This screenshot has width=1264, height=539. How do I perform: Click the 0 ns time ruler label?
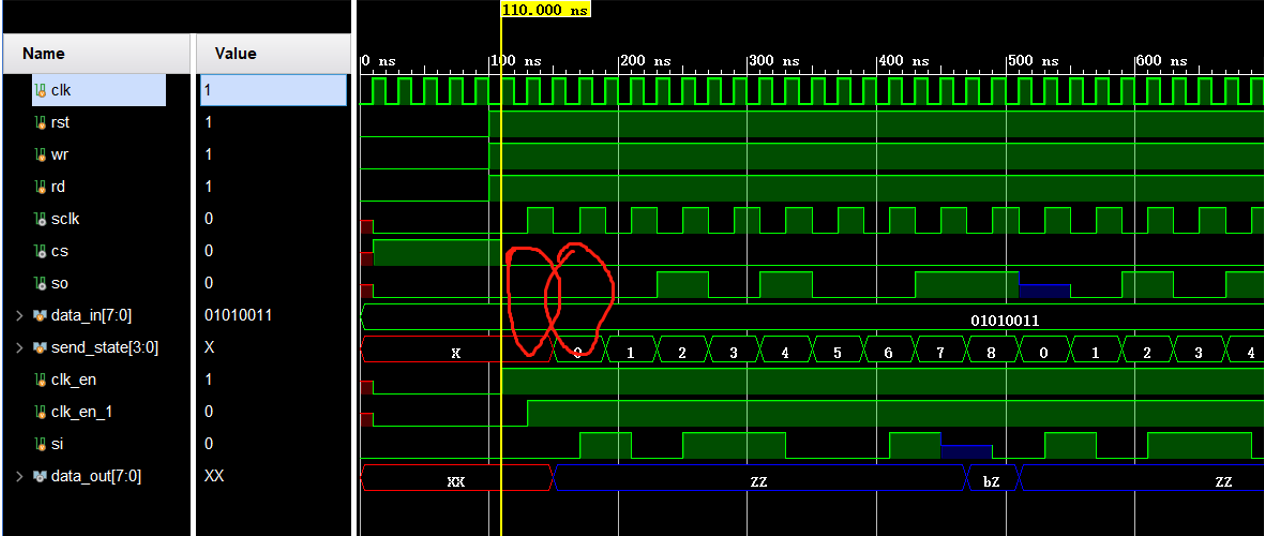379,61
